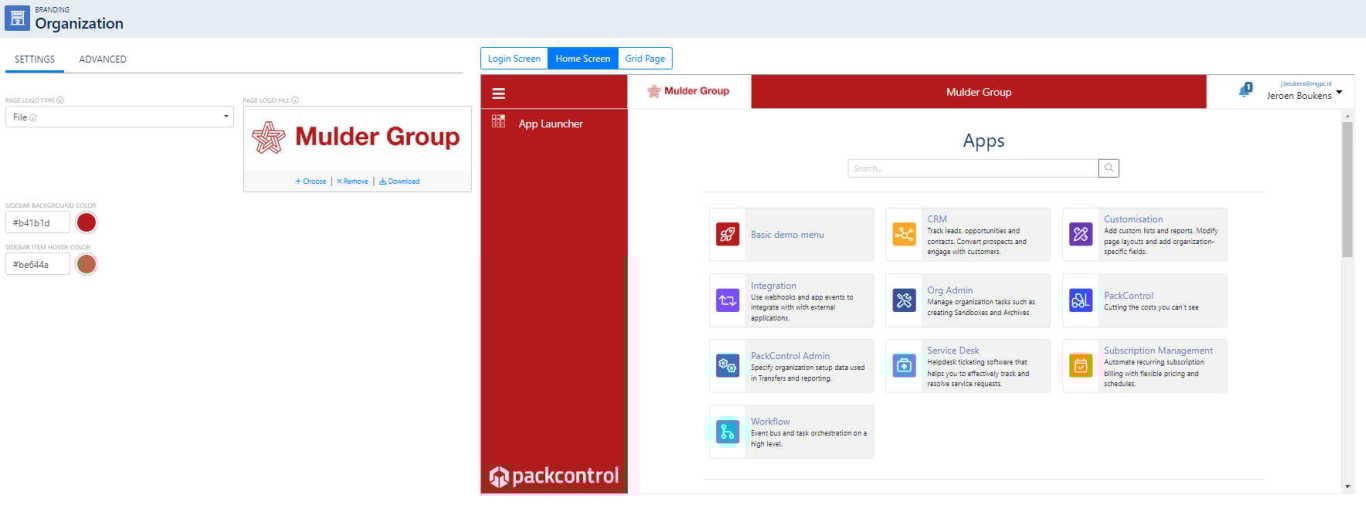This screenshot has width=1366, height=512.
Task: Switch to the Settings tab
Action: (x=34, y=59)
